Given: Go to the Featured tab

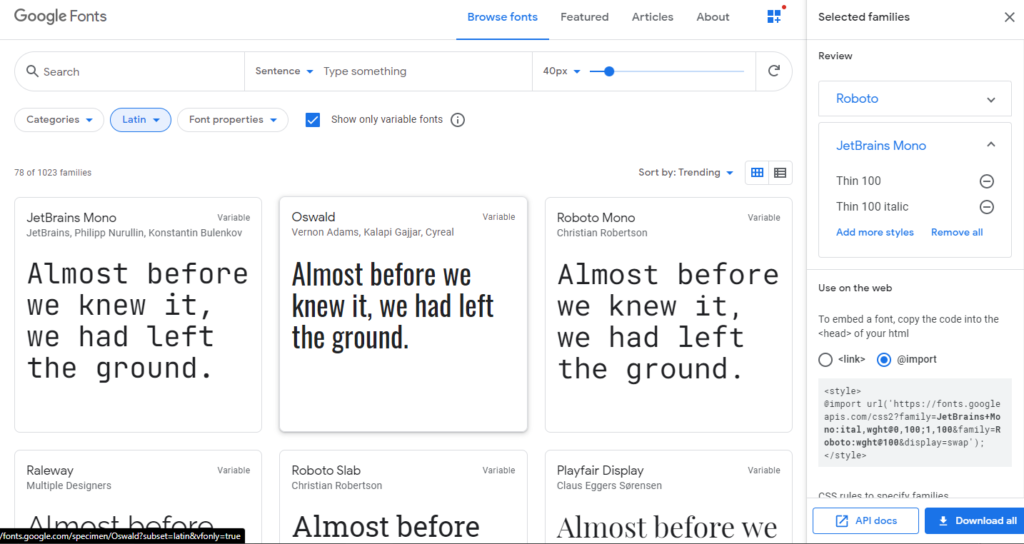Looking at the screenshot, I should (x=584, y=17).
